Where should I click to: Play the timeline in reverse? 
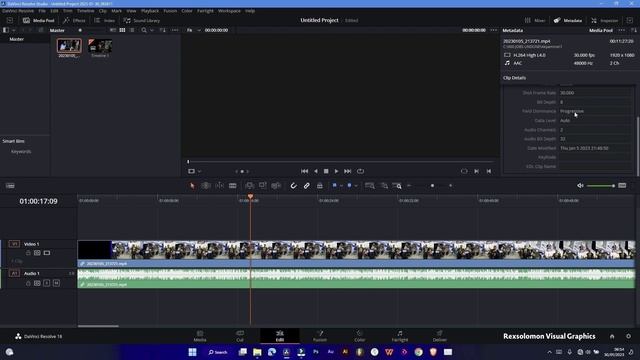point(316,171)
